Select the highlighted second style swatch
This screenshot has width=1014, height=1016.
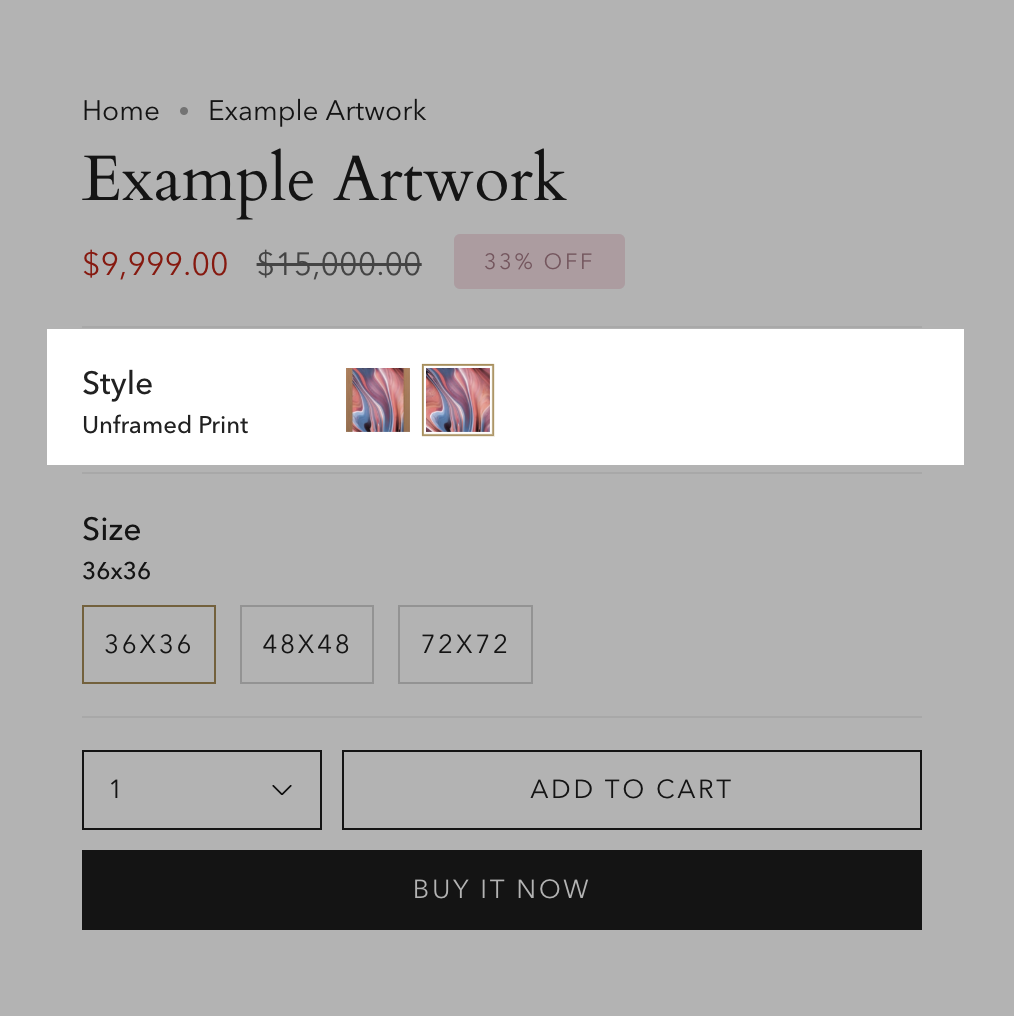458,400
